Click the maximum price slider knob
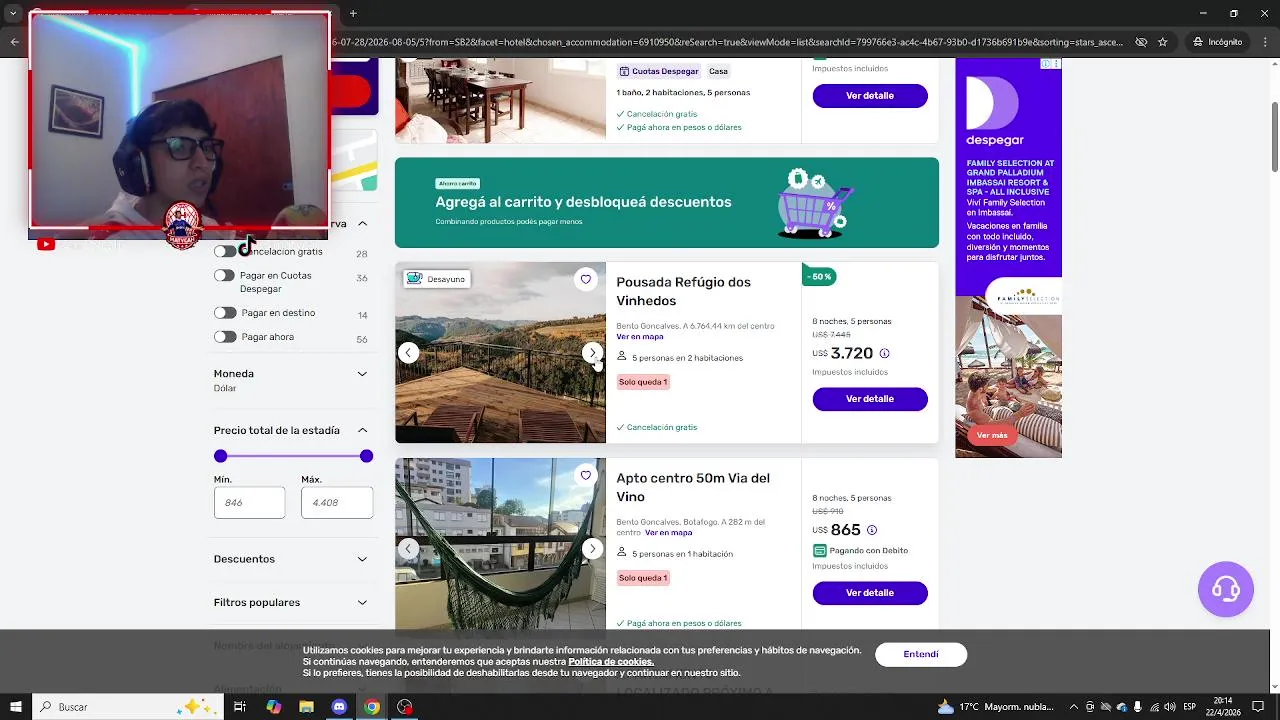The height and width of the screenshot is (720, 1280). (x=366, y=456)
